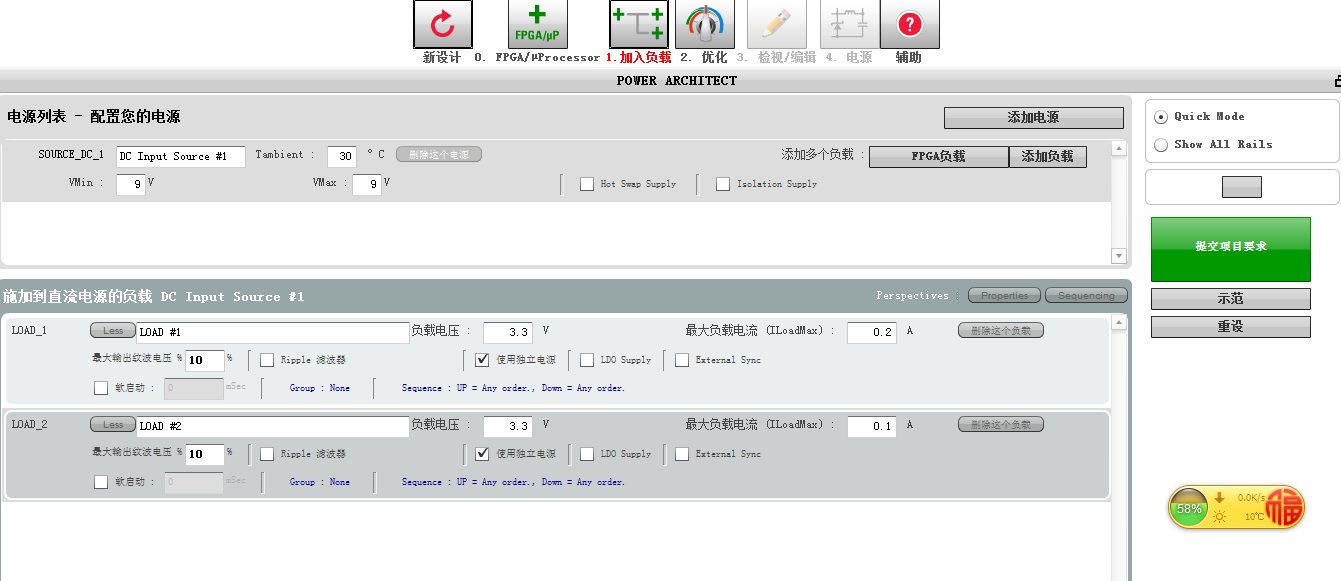Screen dimensions: 1341x581
Task: Switch to Sequencing perspective
Action: 1086,296
